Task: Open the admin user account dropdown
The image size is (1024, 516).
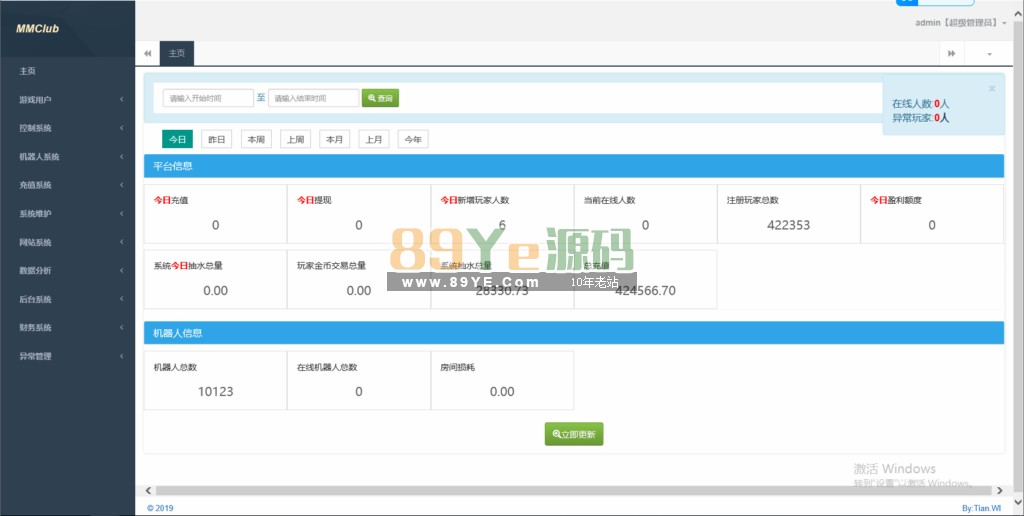Action: (960, 22)
